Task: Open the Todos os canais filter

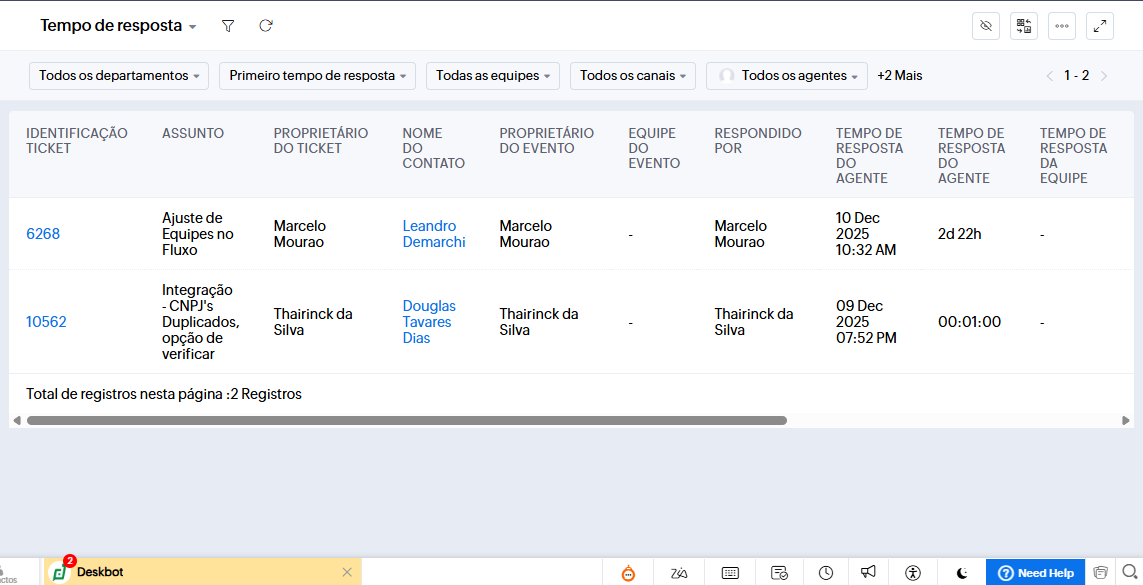Action: [x=632, y=76]
